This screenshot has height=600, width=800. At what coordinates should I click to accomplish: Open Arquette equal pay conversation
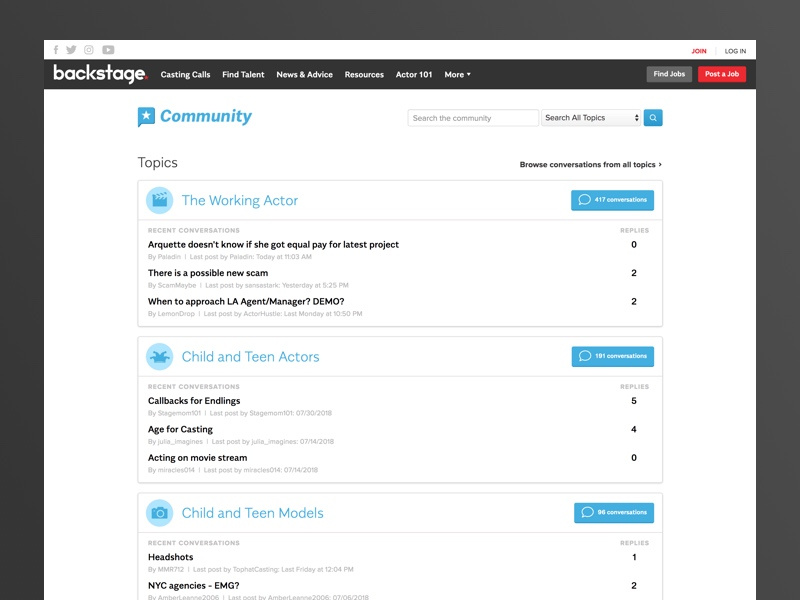tap(273, 244)
